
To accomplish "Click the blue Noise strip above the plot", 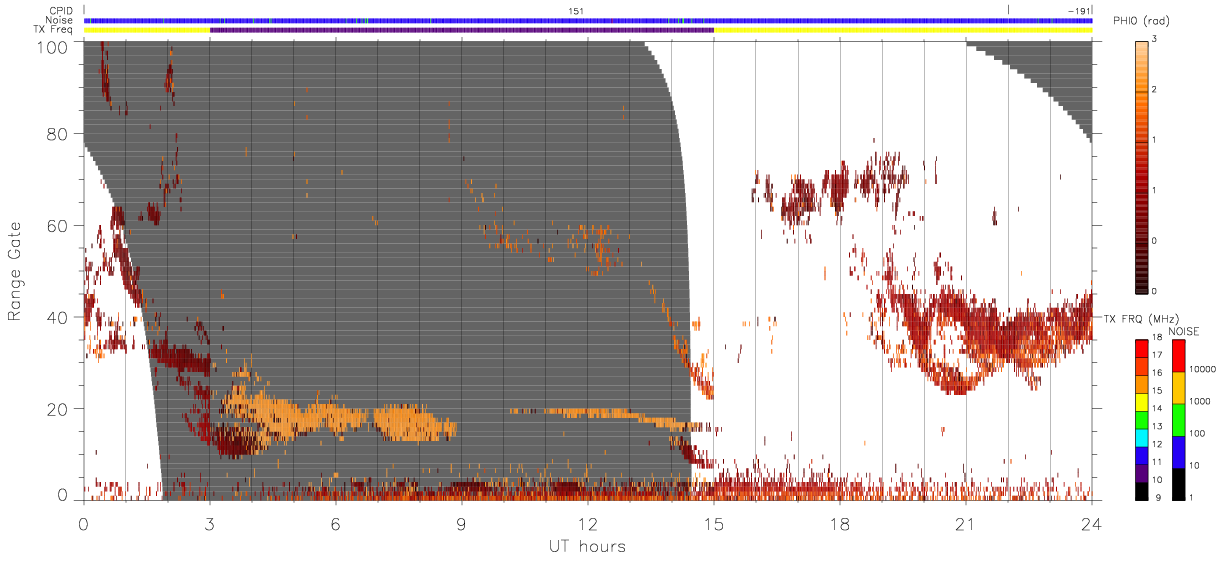I will pyautogui.click(x=588, y=20).
